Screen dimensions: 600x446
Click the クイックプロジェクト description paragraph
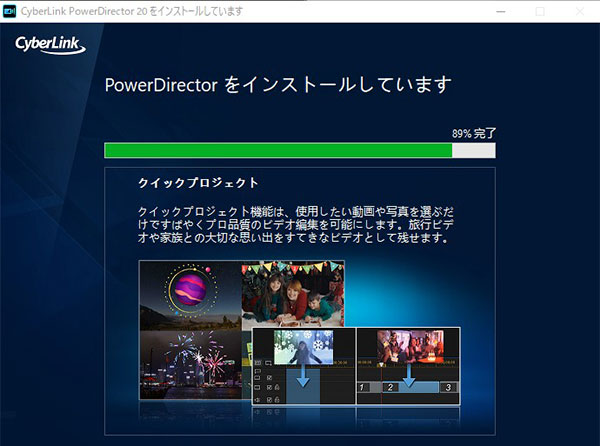[x=295, y=225]
